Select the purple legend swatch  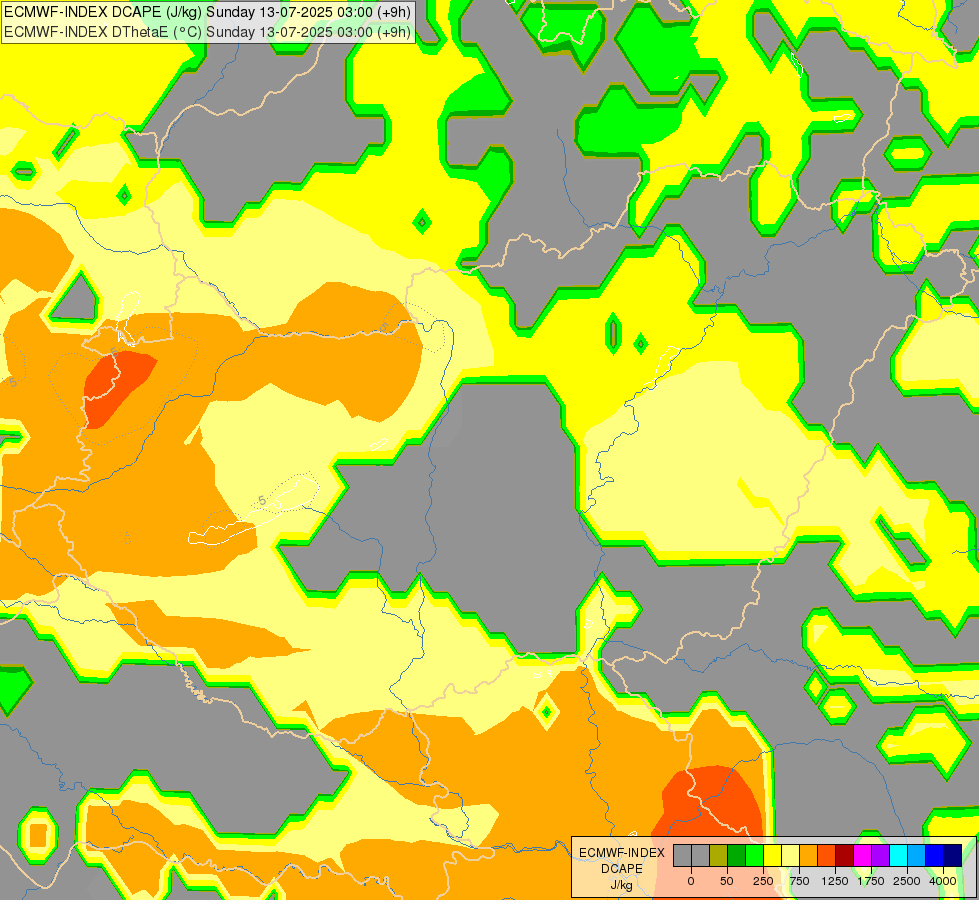pos(881,856)
